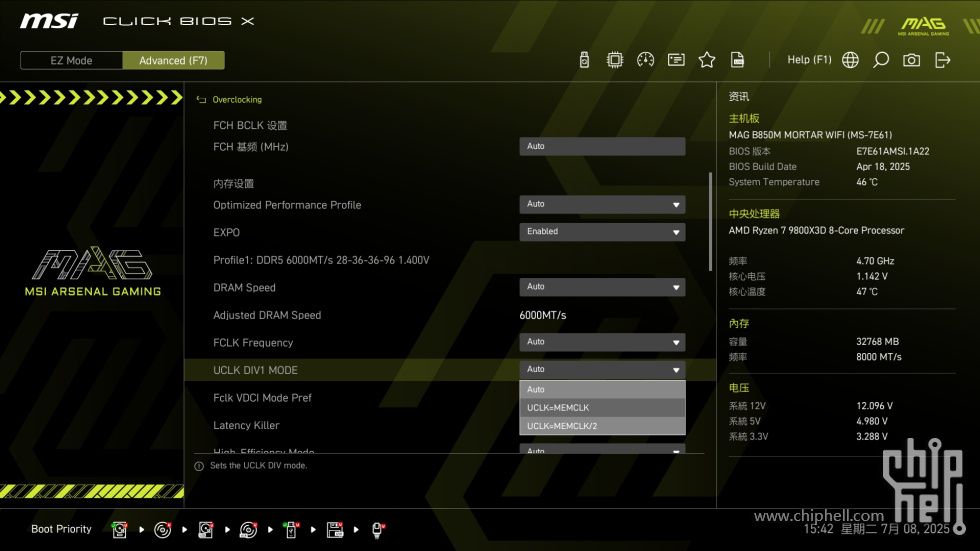980x551 pixels.
Task: Click the settings list vertical scrollbar
Action: (x=710, y=222)
